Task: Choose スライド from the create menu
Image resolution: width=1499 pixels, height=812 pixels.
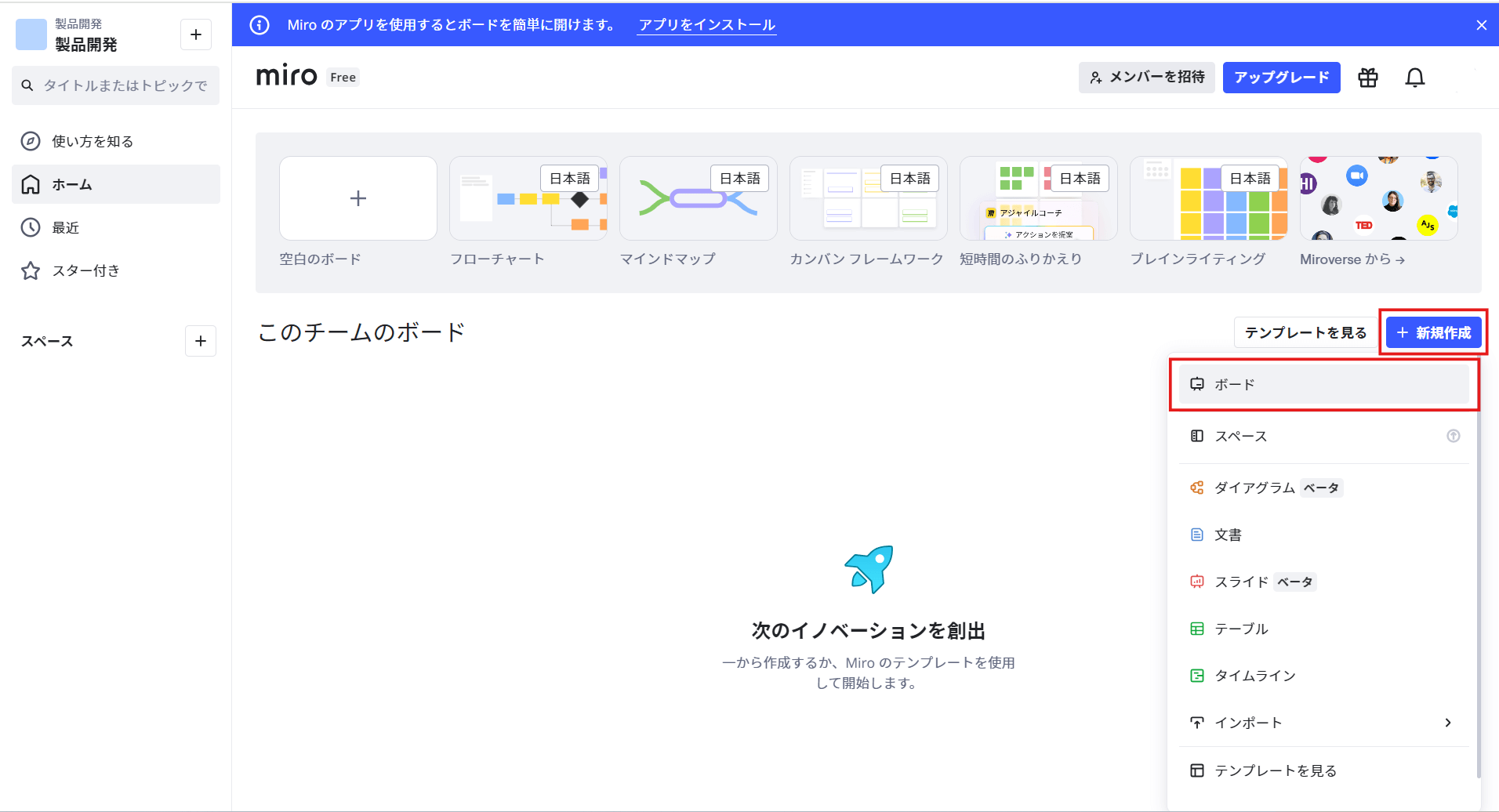Action: (1324, 582)
